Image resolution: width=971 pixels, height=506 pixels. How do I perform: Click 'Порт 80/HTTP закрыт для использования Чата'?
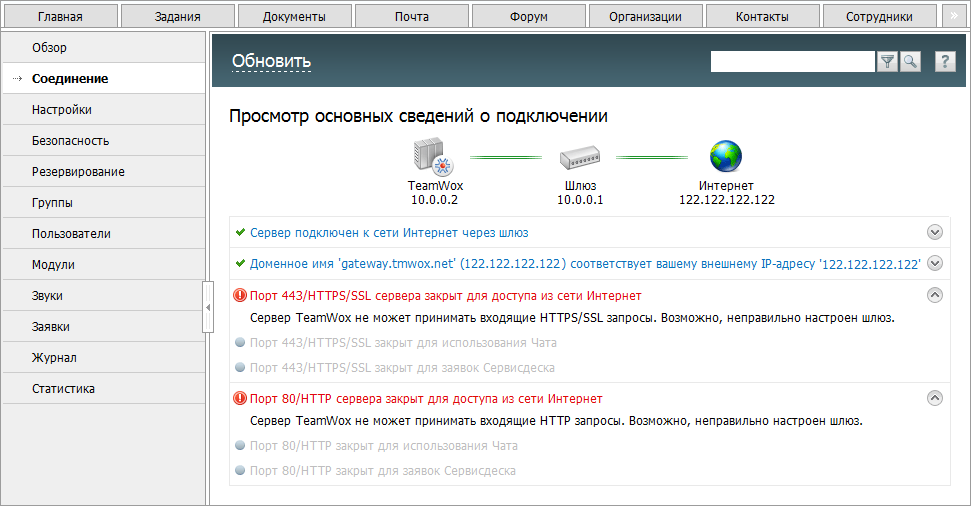point(383,446)
